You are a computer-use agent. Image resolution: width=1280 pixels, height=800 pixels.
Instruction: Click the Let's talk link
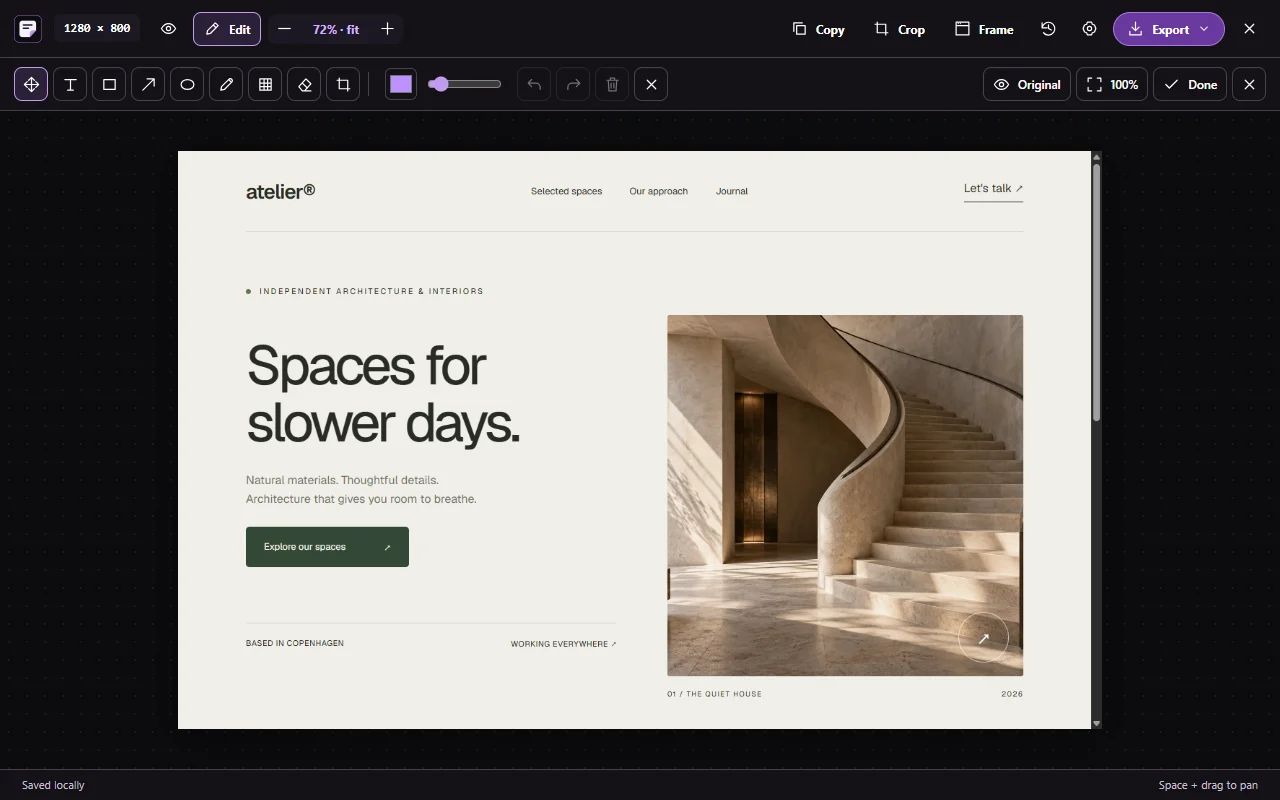pos(993,189)
